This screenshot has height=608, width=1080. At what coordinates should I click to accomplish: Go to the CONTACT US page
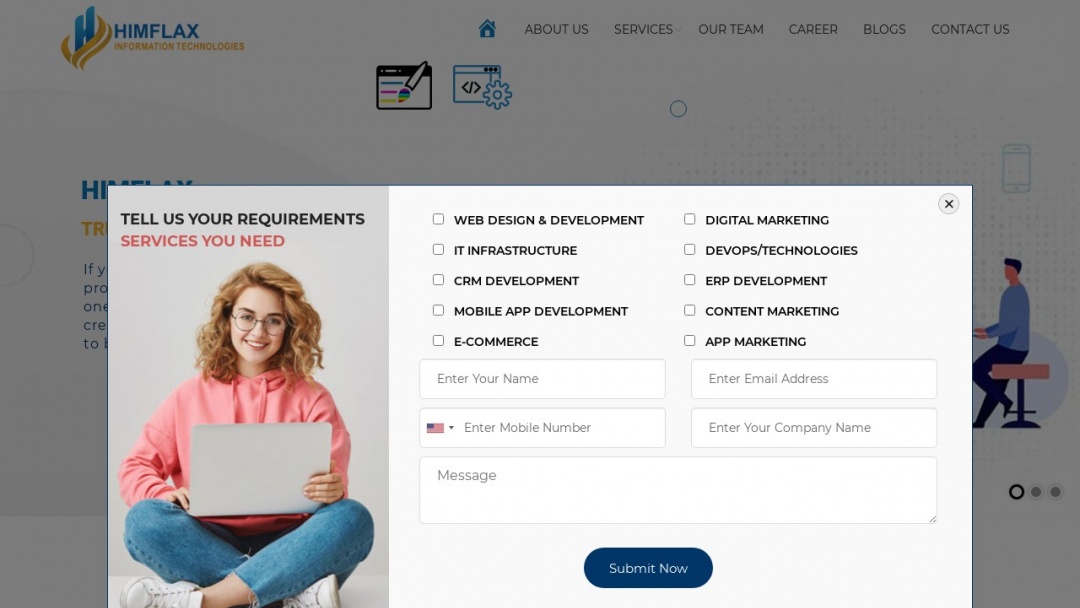(969, 29)
